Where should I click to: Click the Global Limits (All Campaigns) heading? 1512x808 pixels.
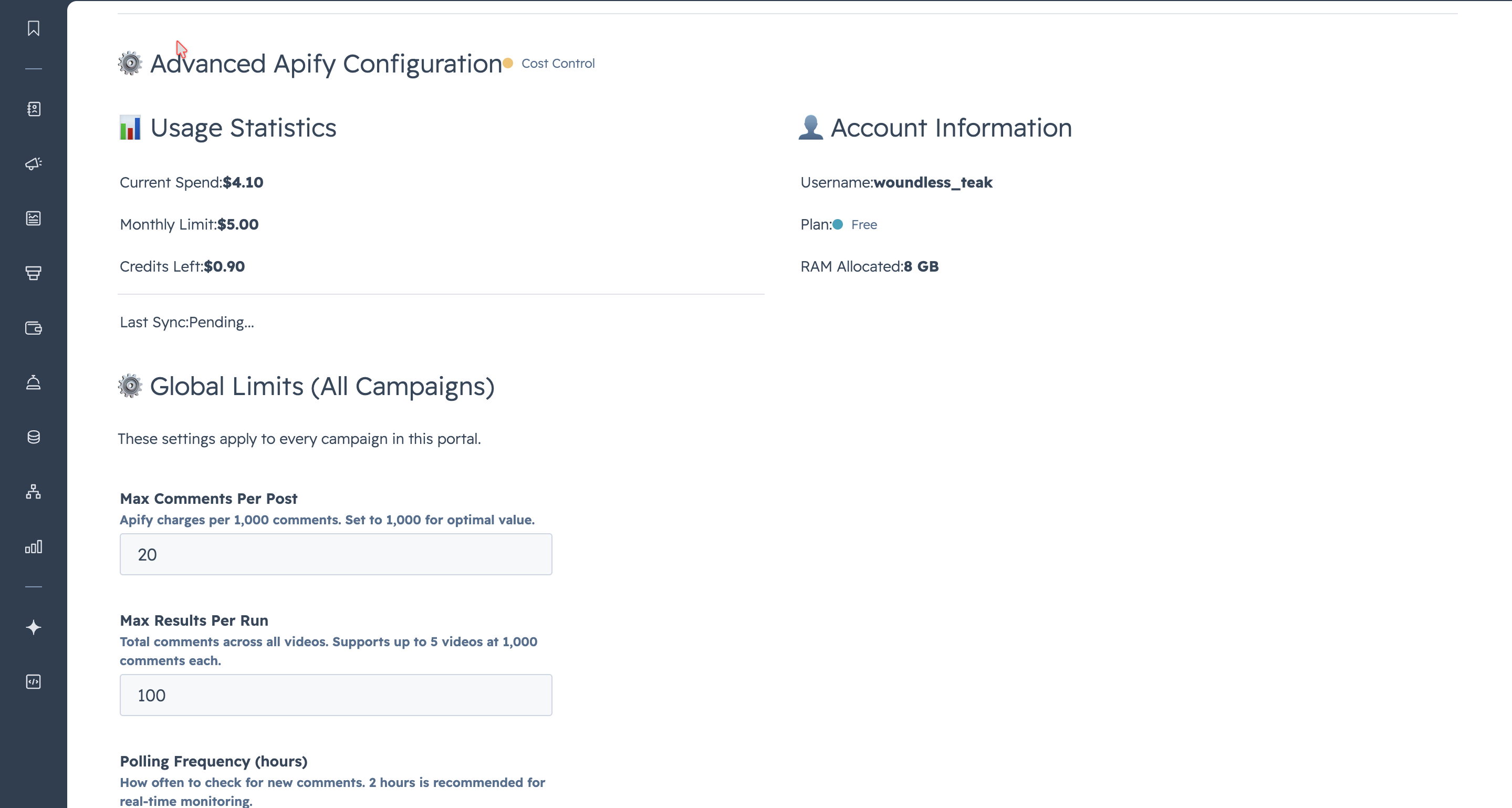tap(322, 386)
